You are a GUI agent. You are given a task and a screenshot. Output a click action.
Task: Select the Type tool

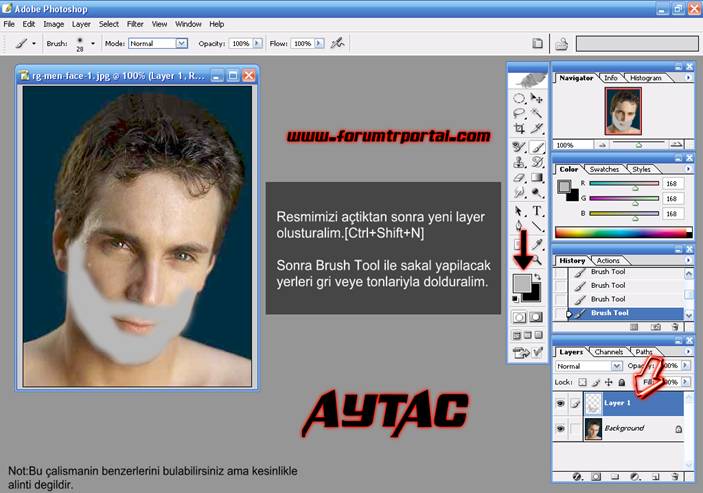(x=536, y=211)
